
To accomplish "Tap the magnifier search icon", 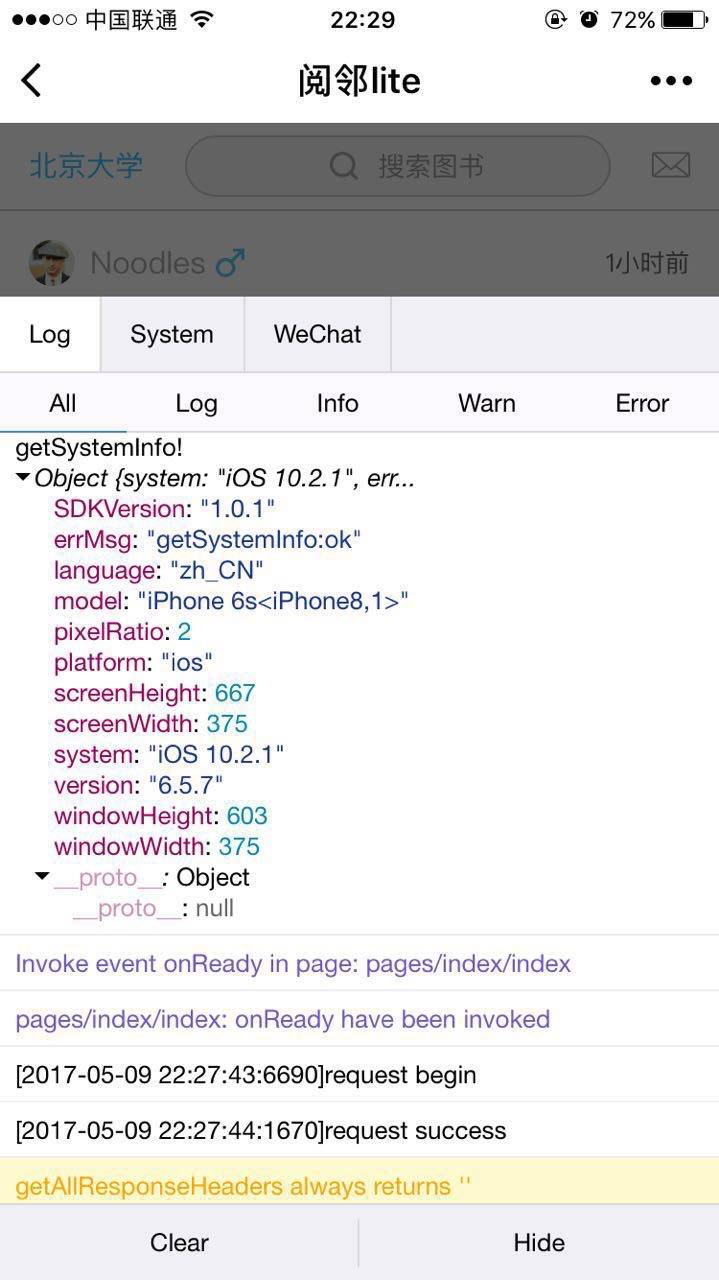I will pos(343,166).
